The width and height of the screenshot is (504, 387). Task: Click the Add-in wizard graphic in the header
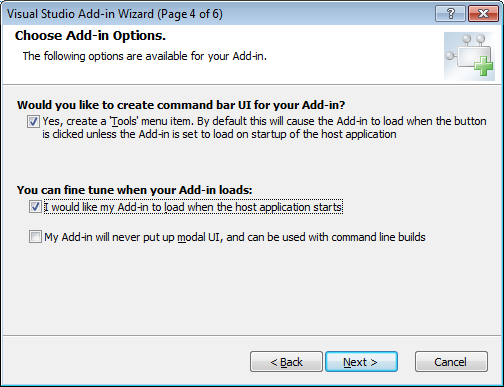coord(469,56)
